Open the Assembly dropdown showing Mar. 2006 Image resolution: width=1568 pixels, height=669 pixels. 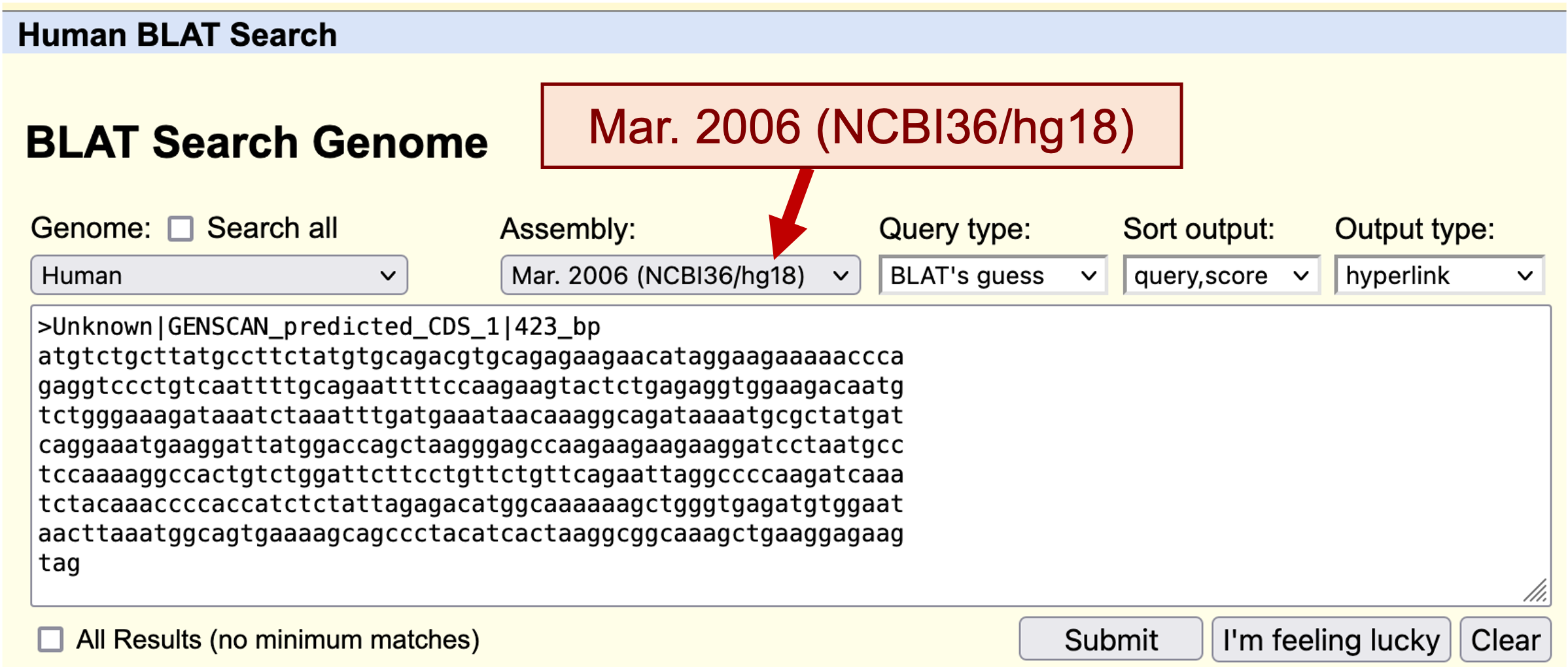tap(680, 275)
